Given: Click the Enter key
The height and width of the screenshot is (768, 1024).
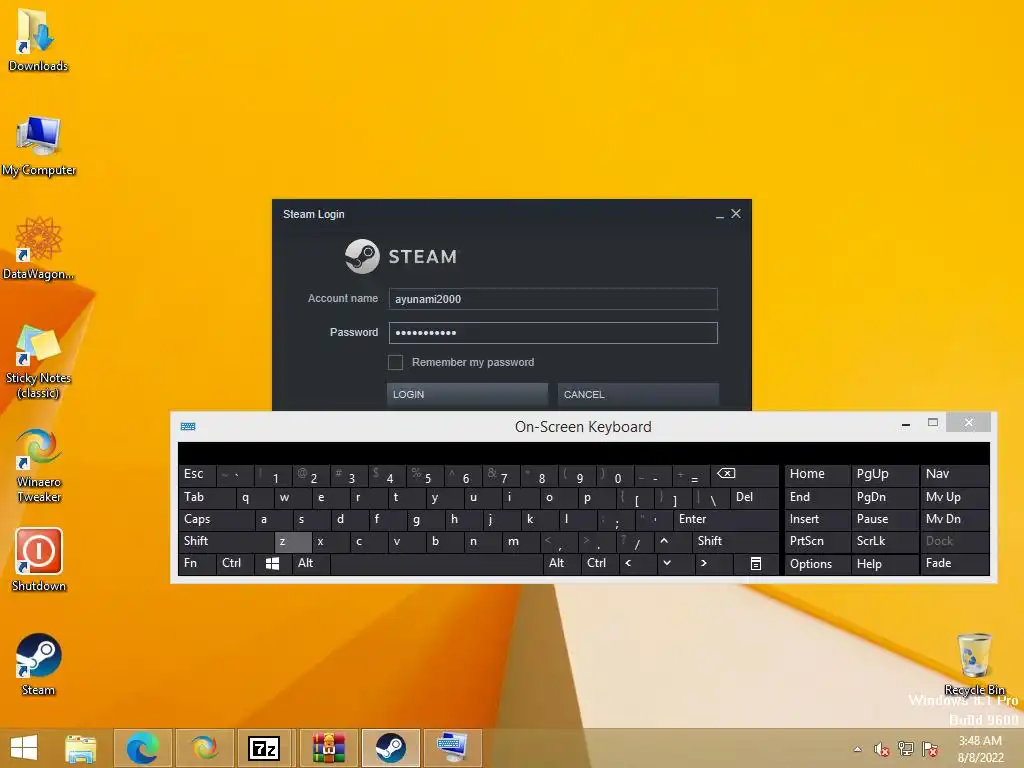Looking at the screenshot, I should (x=725, y=520).
